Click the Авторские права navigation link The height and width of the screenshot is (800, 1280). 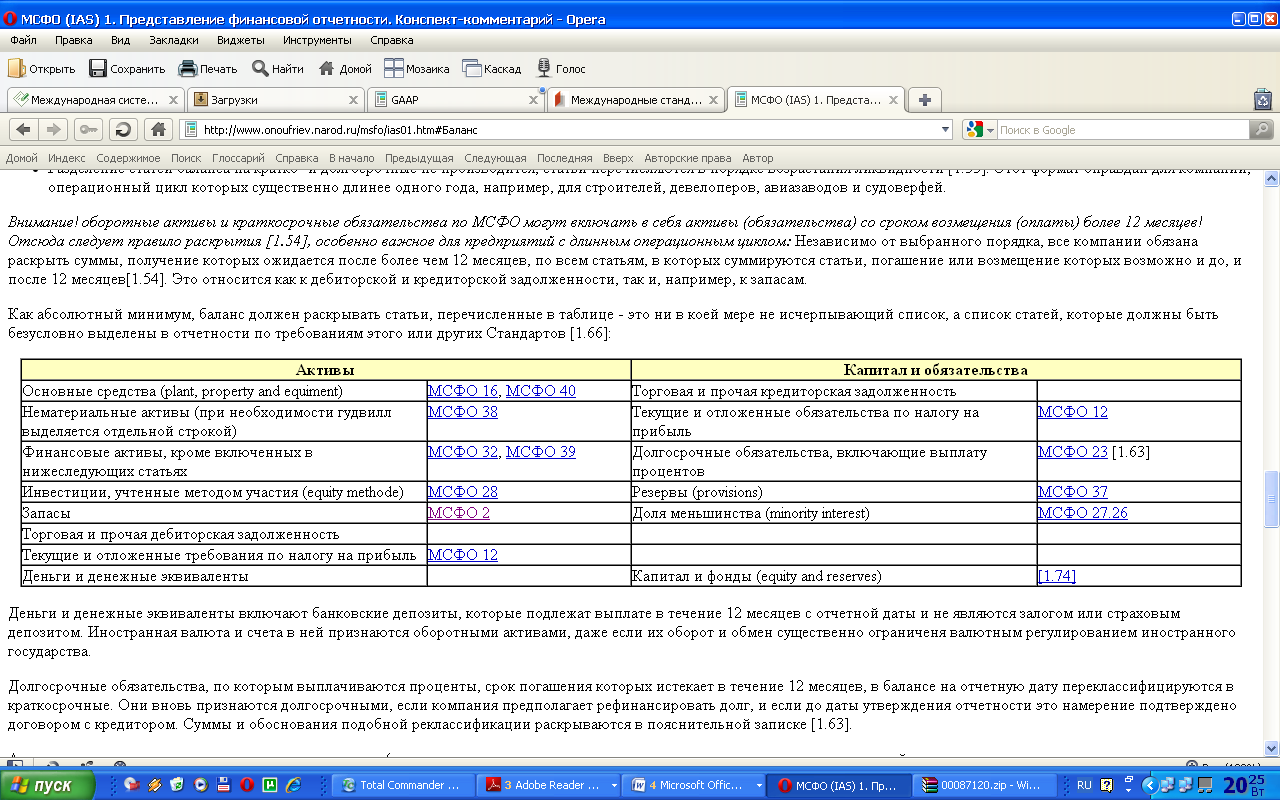(687, 158)
